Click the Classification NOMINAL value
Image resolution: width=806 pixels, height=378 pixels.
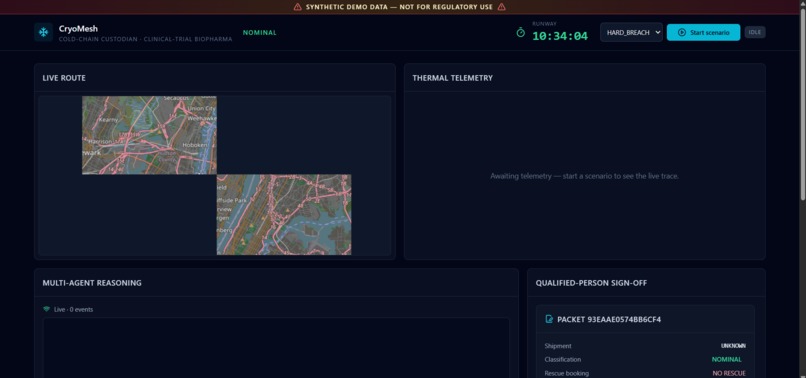click(726, 359)
